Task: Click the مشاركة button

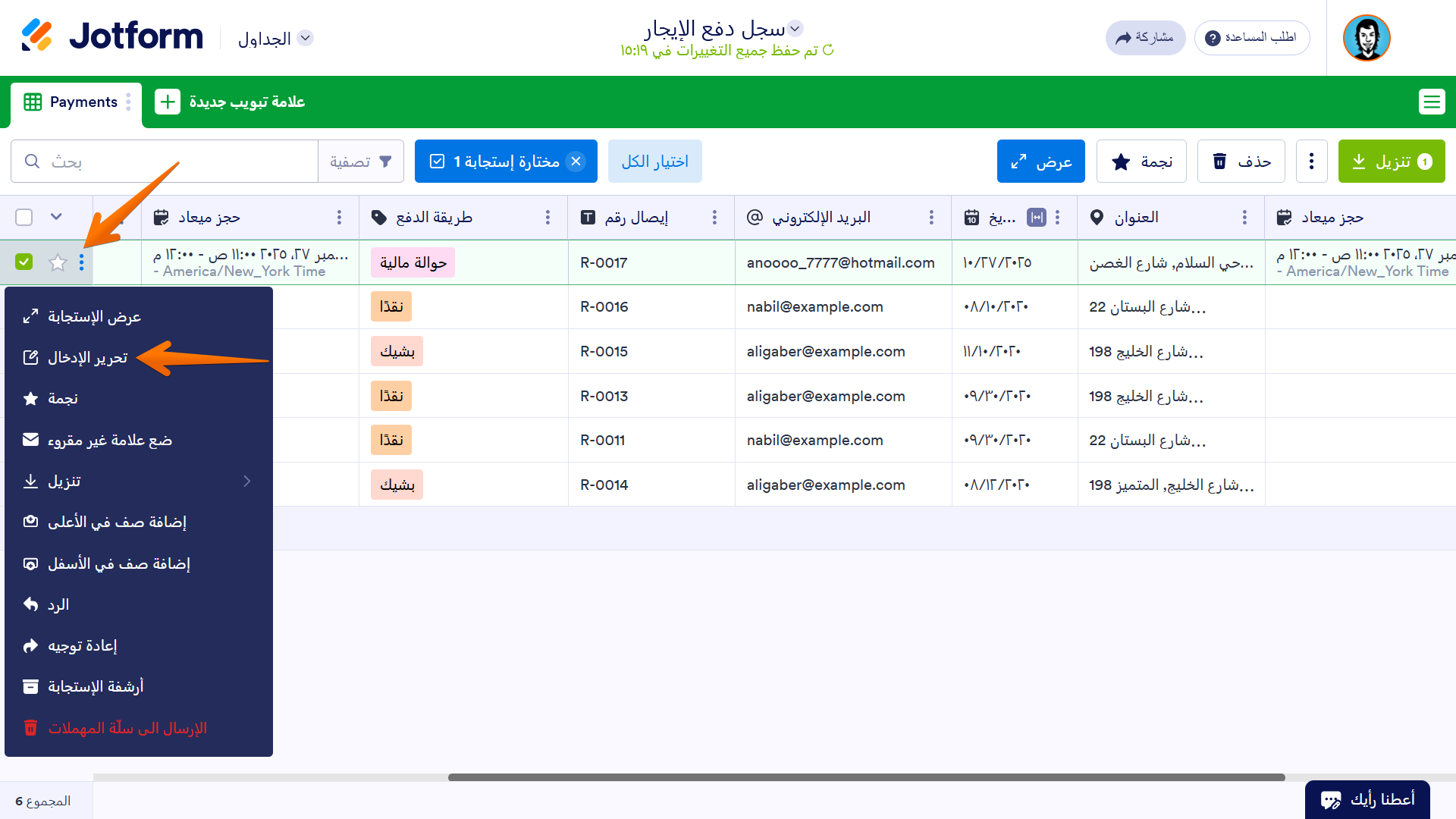Action: pyautogui.click(x=1145, y=38)
